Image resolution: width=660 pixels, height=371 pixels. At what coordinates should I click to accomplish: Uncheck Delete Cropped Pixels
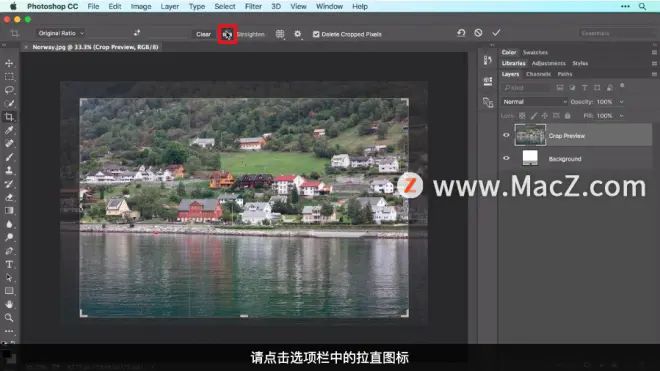(316, 34)
